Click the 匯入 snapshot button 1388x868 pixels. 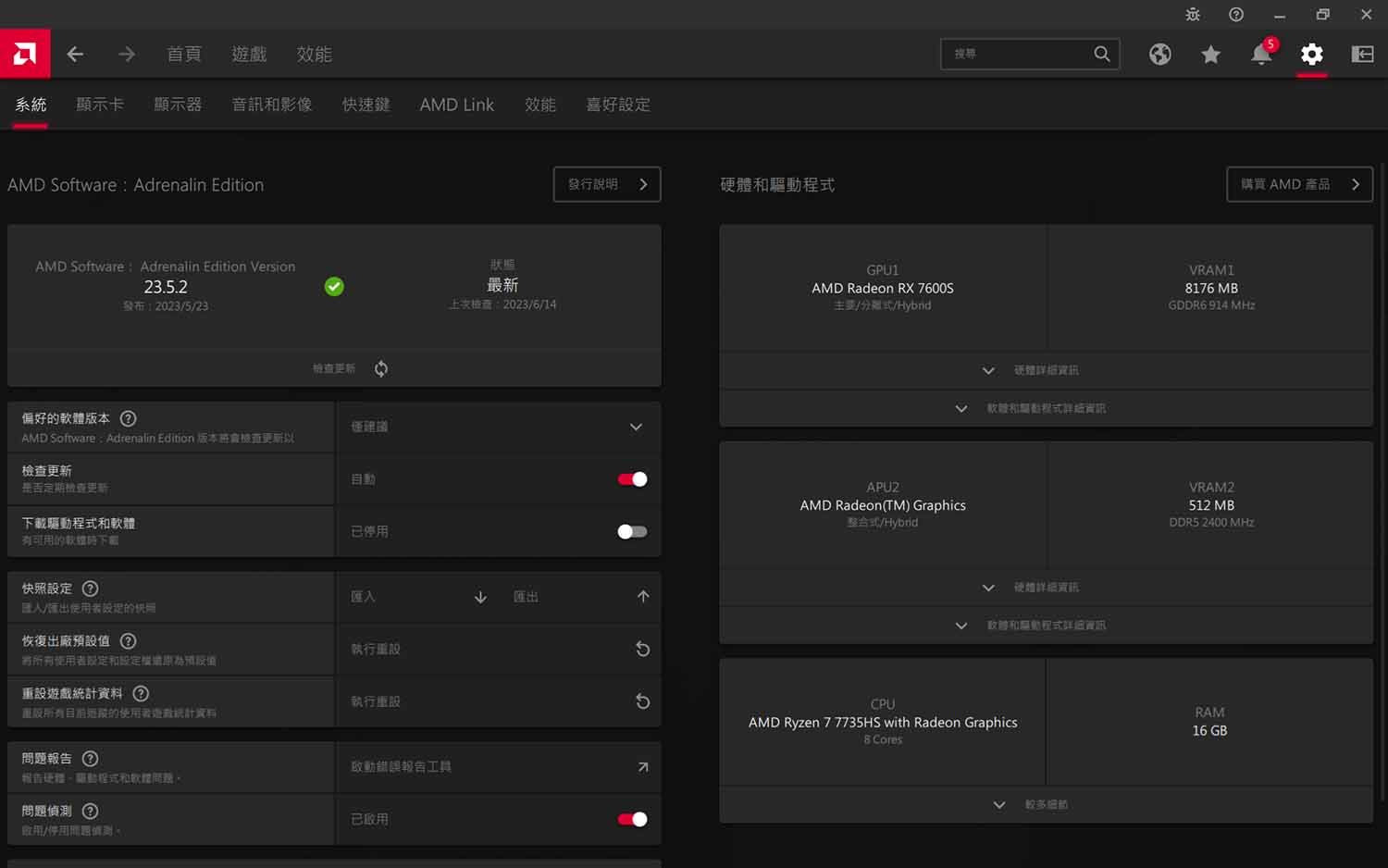(x=417, y=597)
